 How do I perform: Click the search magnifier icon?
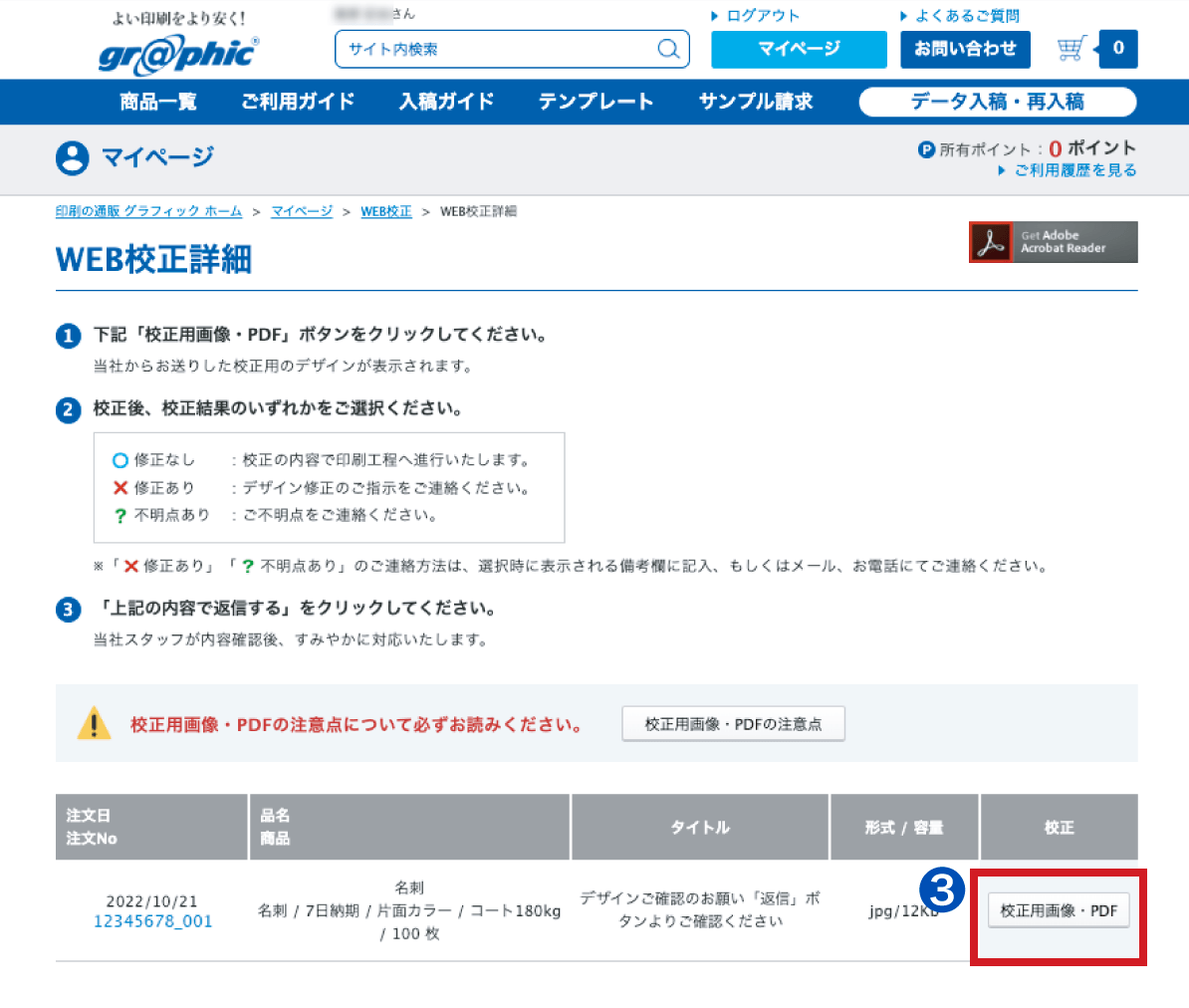(669, 49)
